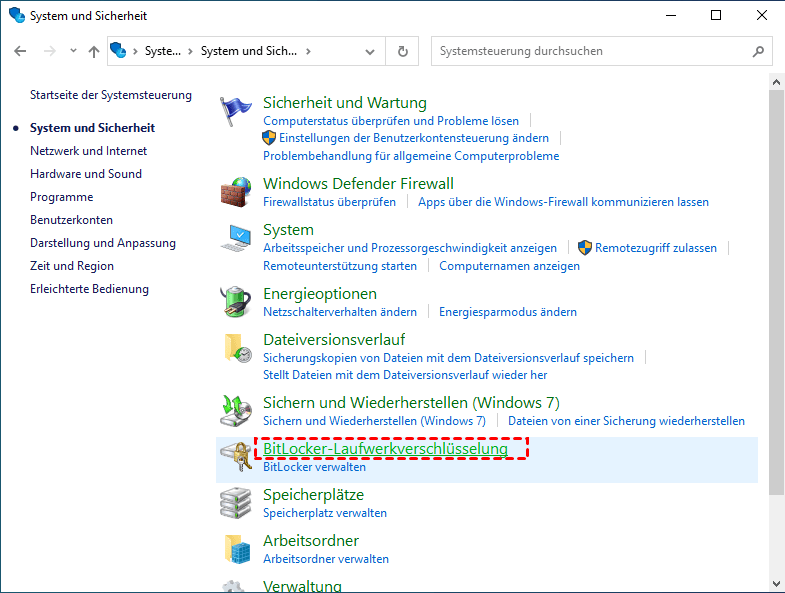This screenshot has width=785, height=593.
Task: Click the vertical scrollbar down arrow
Action: [x=776, y=584]
